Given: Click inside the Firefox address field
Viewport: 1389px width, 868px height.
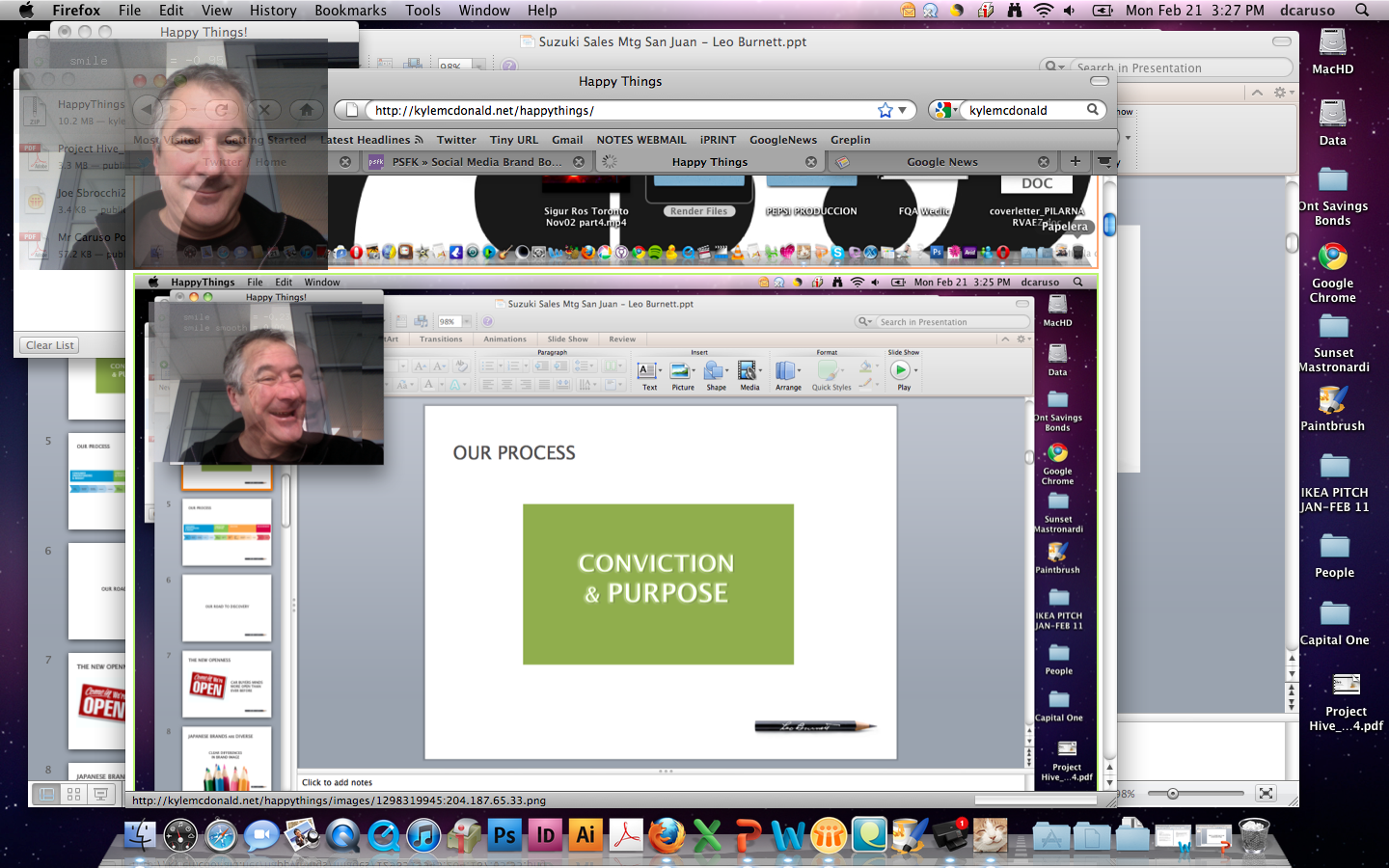Looking at the screenshot, I should (x=617, y=110).
